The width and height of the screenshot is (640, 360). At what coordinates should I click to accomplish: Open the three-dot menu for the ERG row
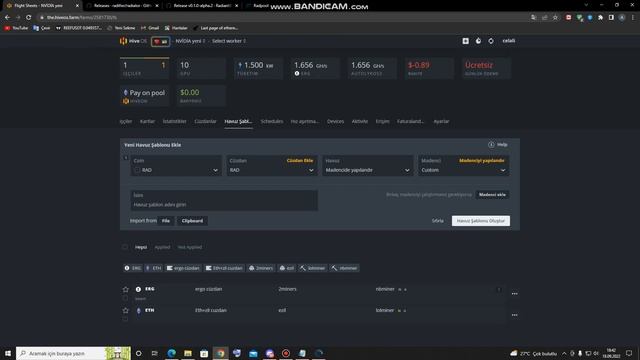point(514,293)
